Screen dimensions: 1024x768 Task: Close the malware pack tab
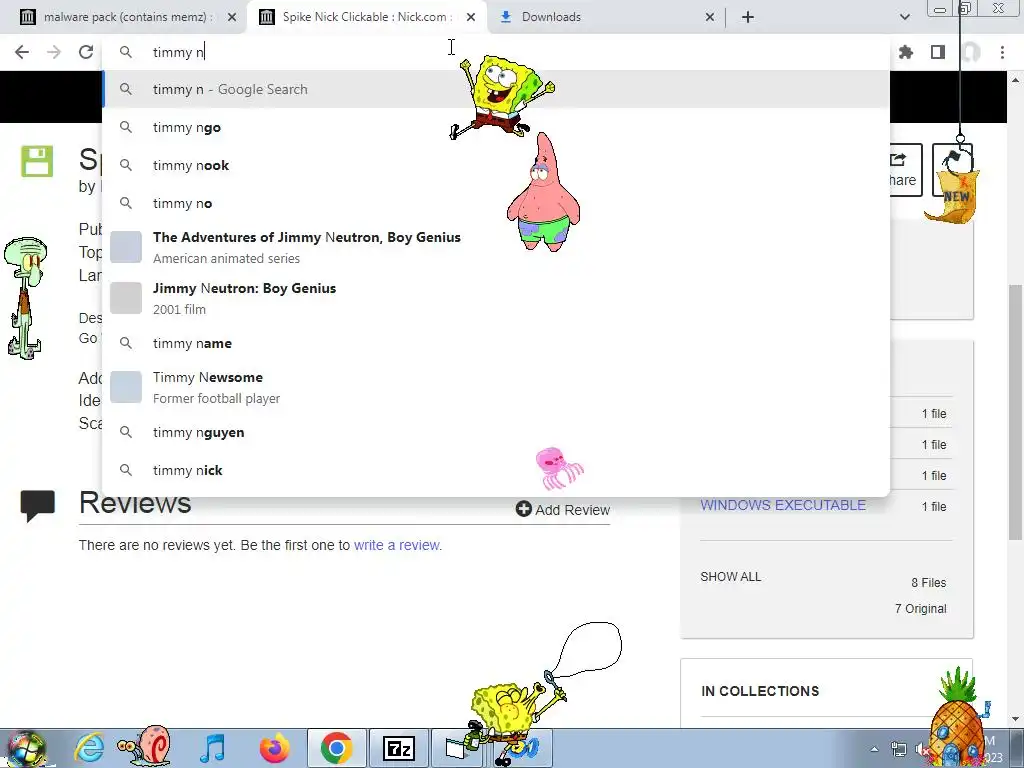coord(232,17)
